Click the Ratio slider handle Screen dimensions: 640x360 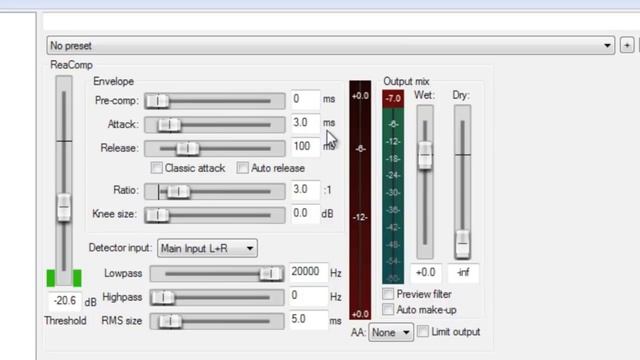point(178,191)
